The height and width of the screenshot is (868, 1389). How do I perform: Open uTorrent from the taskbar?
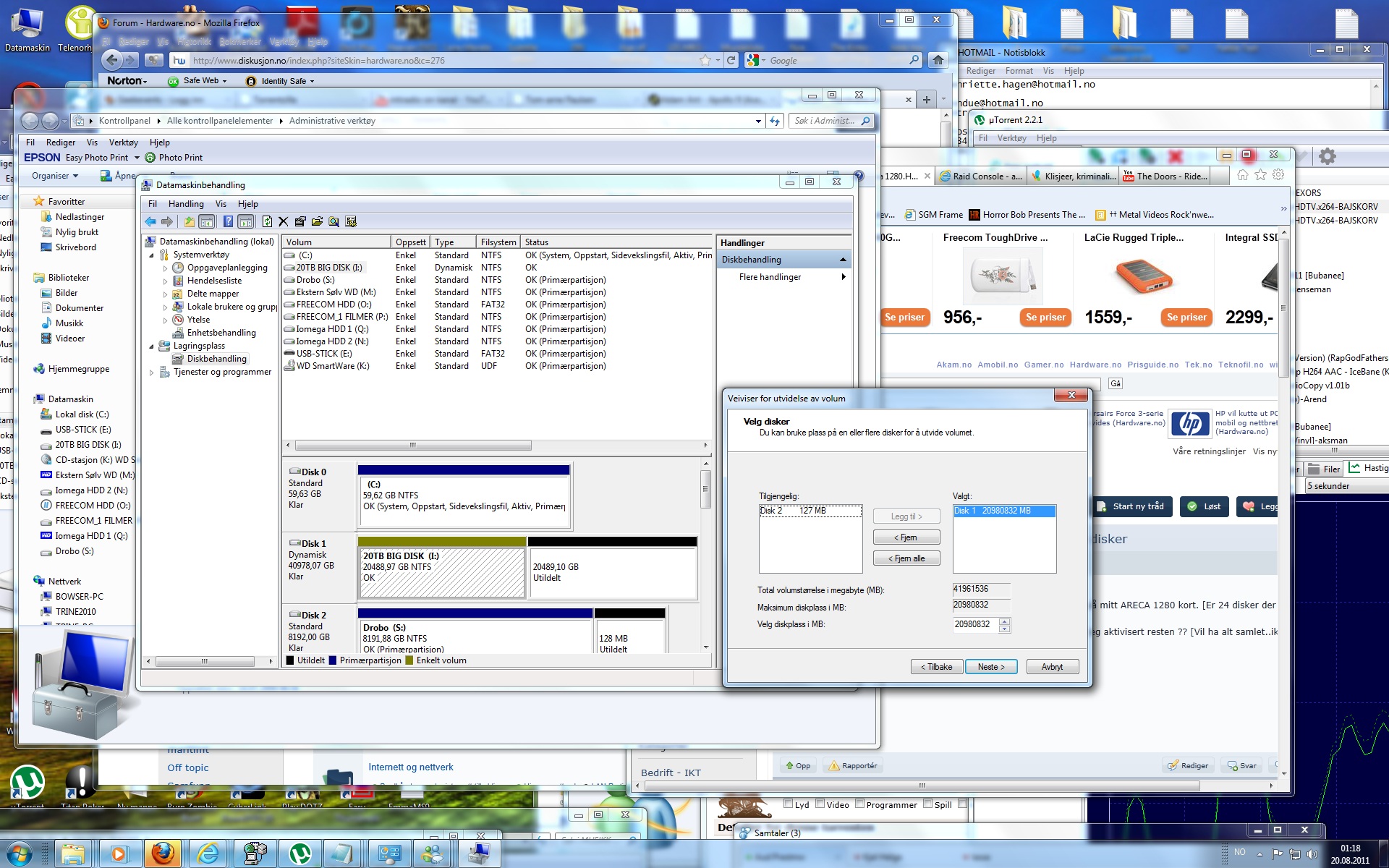[300, 854]
